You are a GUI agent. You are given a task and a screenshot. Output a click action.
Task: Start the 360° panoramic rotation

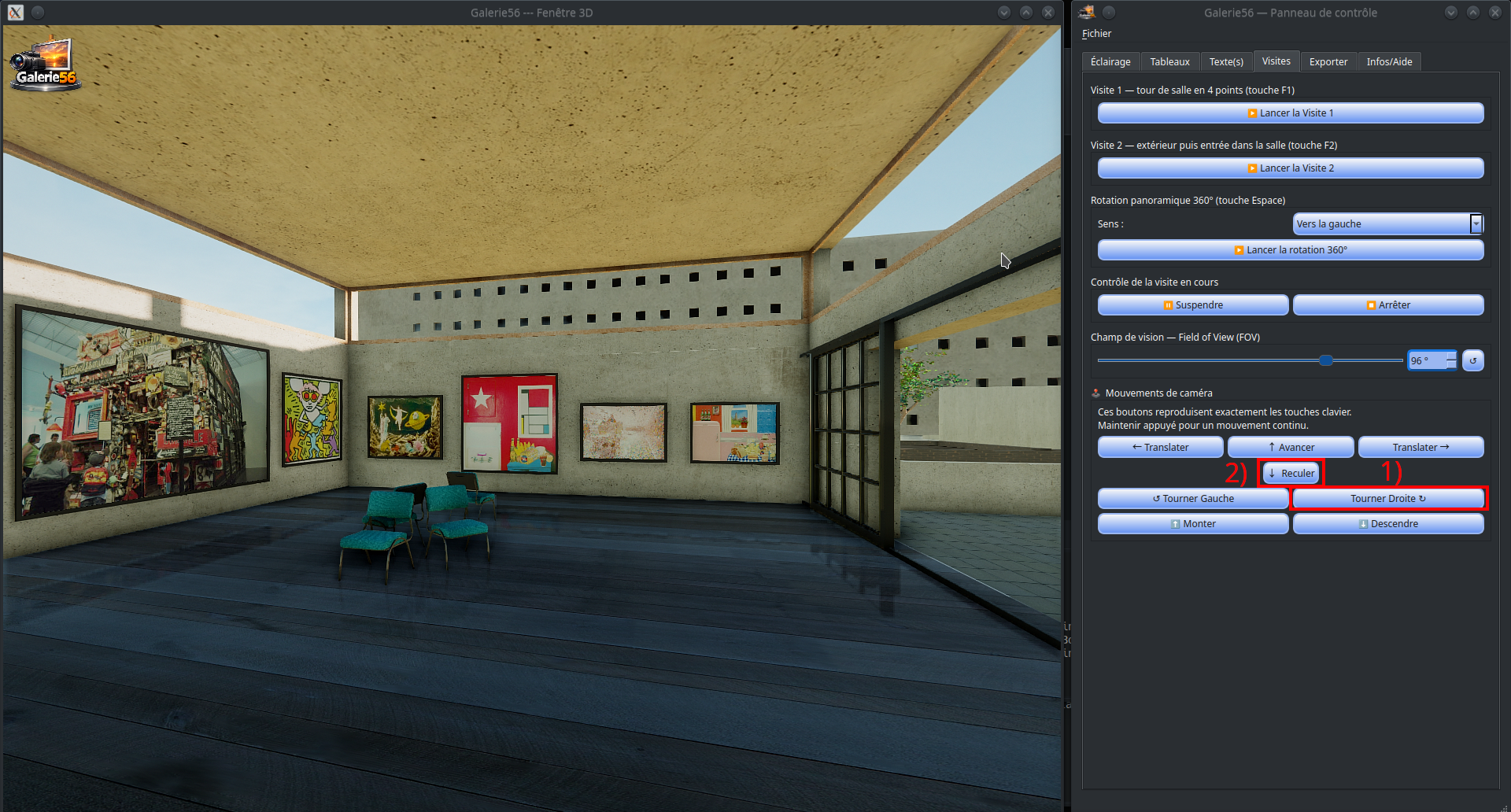[1291, 250]
